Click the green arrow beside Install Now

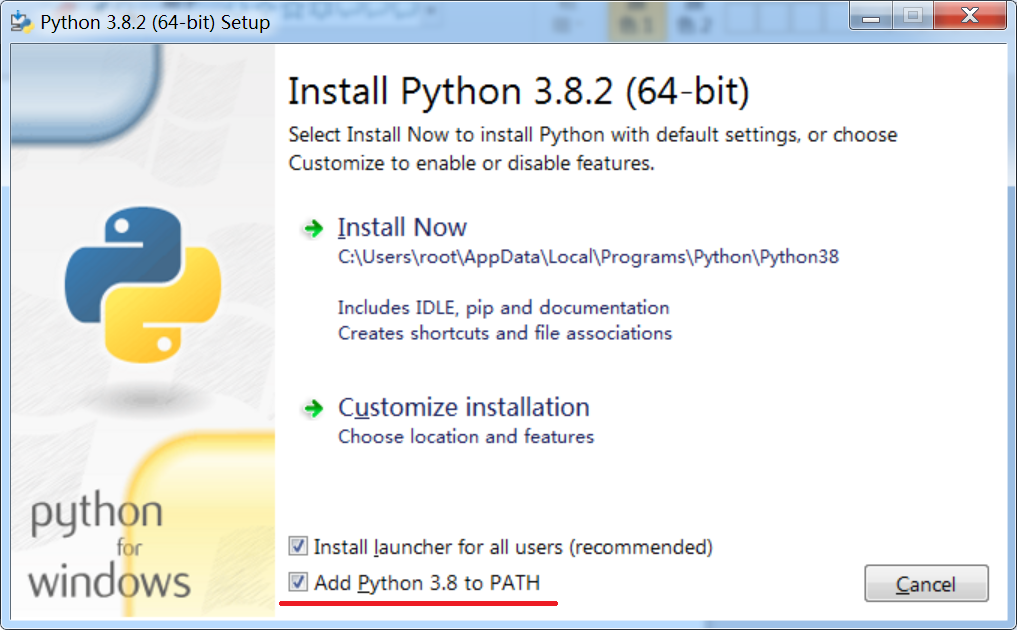coord(313,228)
